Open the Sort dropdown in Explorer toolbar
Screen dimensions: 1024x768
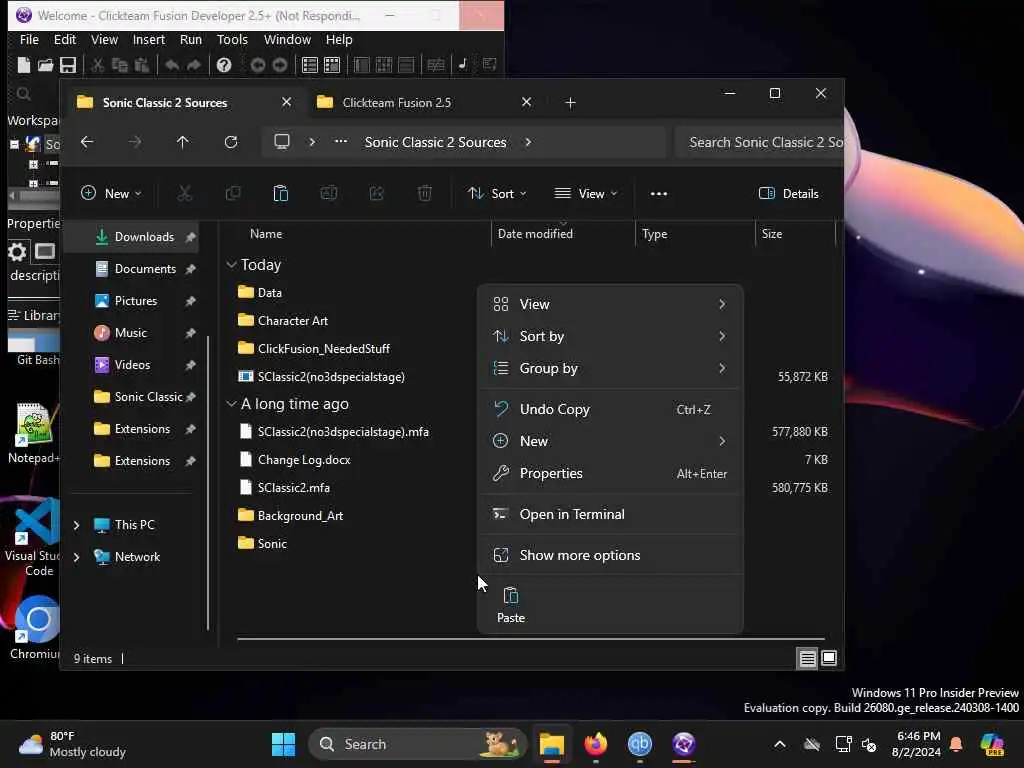pyautogui.click(x=497, y=193)
